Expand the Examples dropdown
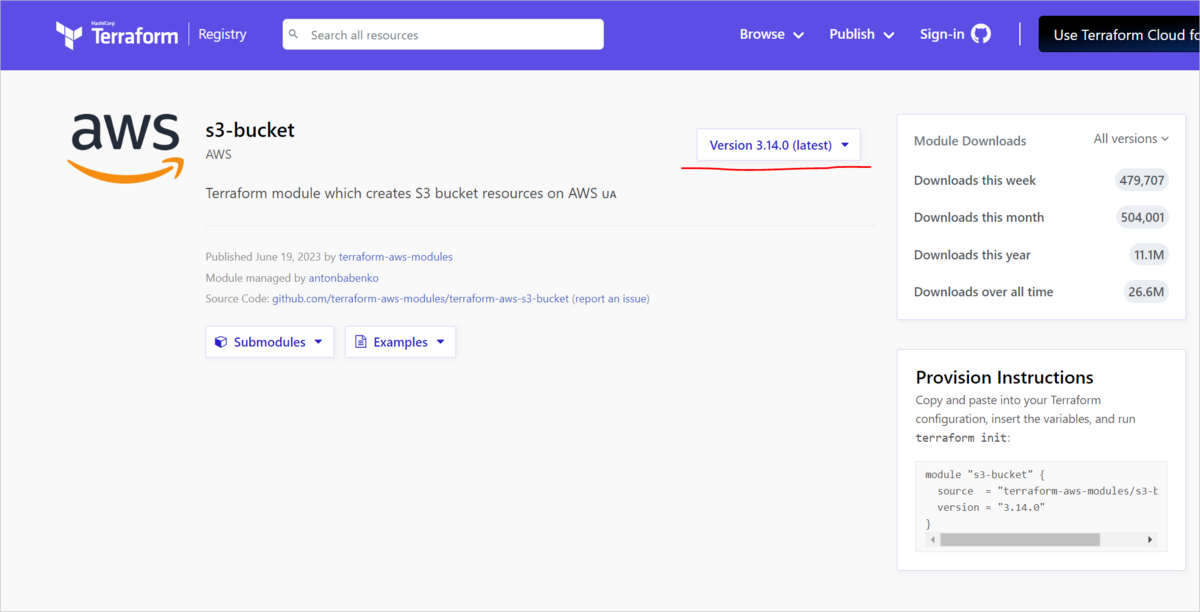This screenshot has height=612, width=1200. [x=400, y=342]
